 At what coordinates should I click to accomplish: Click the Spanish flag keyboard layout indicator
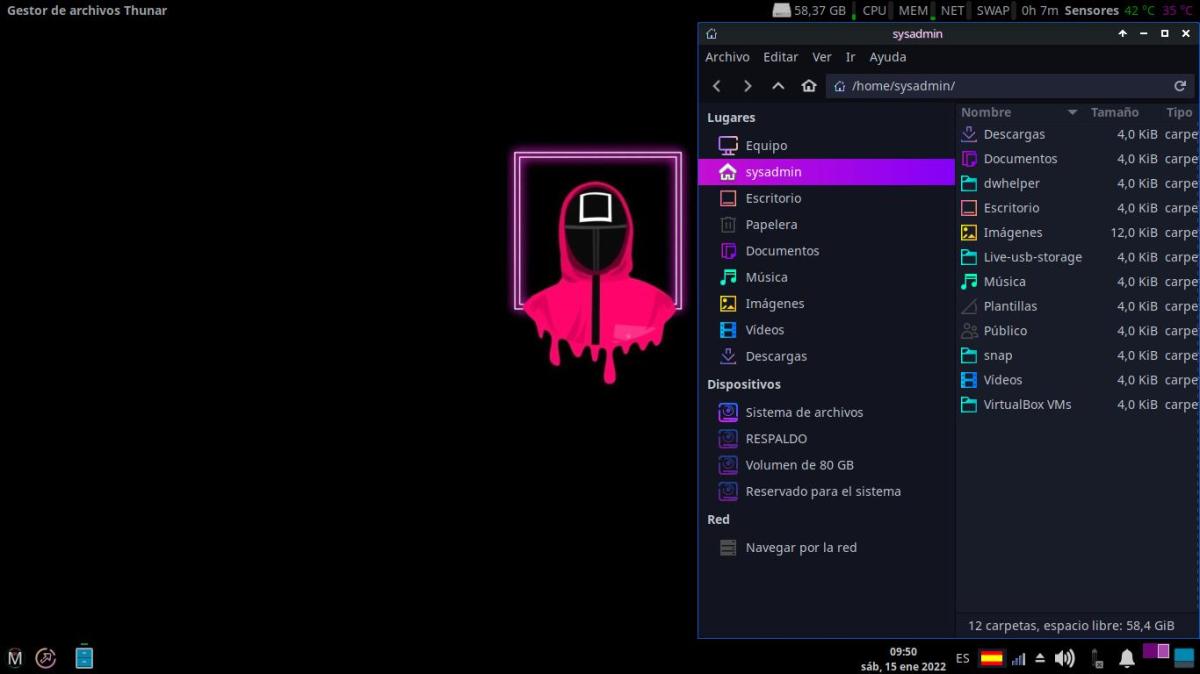coord(991,658)
